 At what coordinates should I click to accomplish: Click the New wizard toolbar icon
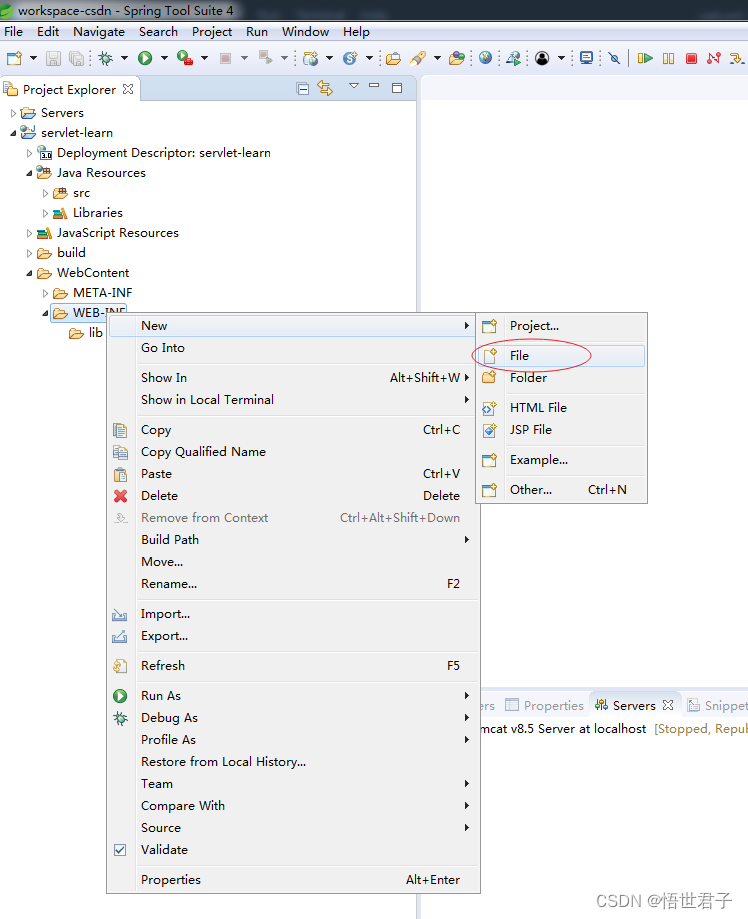point(14,58)
